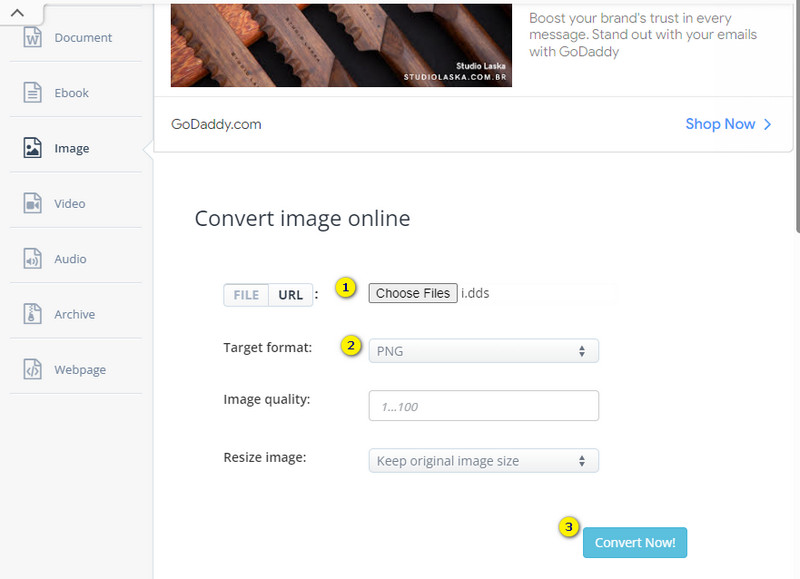Open the Target format PNG dropdown

point(483,351)
